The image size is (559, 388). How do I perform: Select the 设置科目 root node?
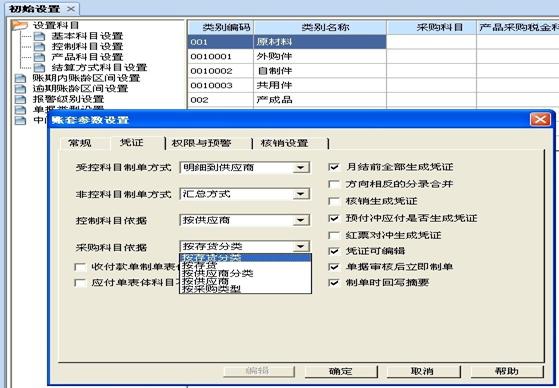(56, 25)
